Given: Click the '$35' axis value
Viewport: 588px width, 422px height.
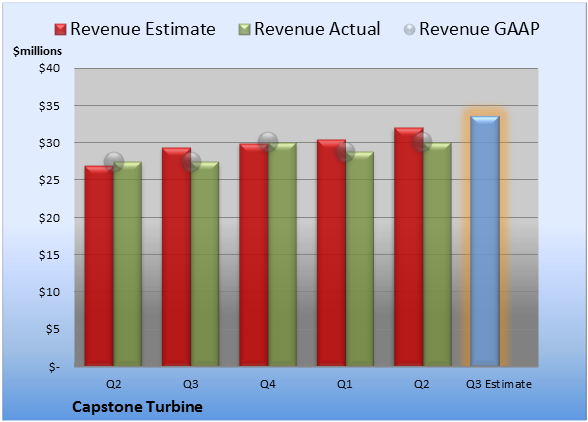Looking at the screenshot, I should tap(50, 106).
